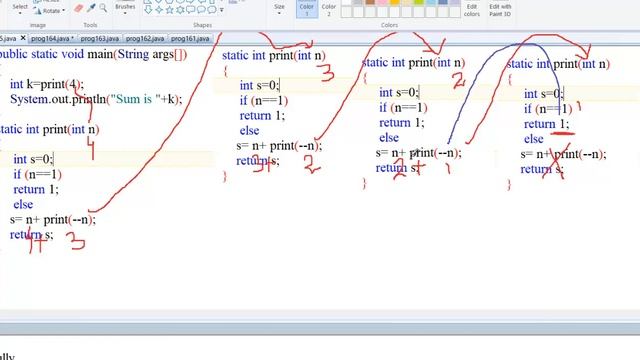This screenshot has width=640, height=360.
Task: Pick the rounded rectangular callout shape
Action: pyautogui.click(x=191, y=9)
